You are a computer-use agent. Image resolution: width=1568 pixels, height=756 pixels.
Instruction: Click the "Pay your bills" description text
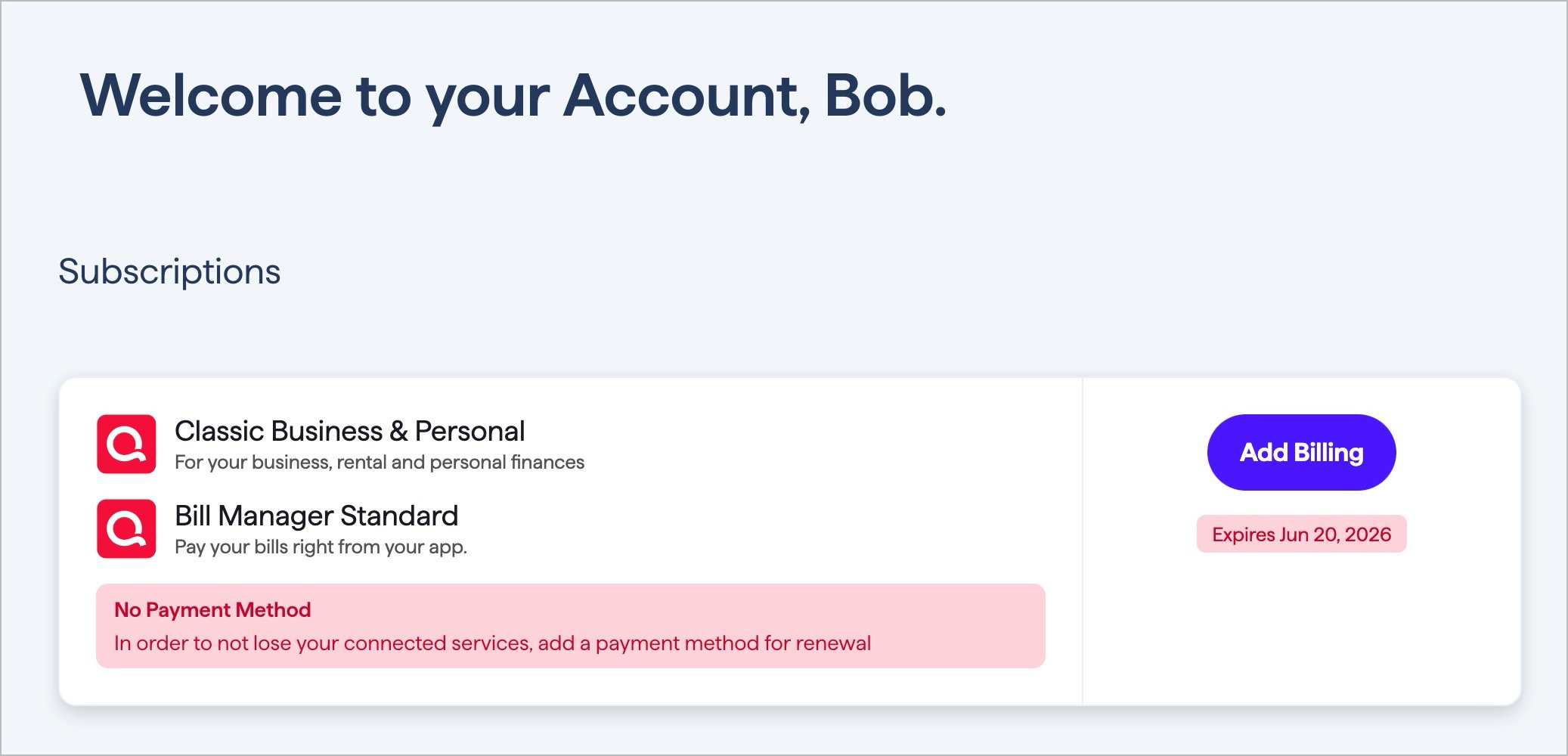(x=321, y=547)
